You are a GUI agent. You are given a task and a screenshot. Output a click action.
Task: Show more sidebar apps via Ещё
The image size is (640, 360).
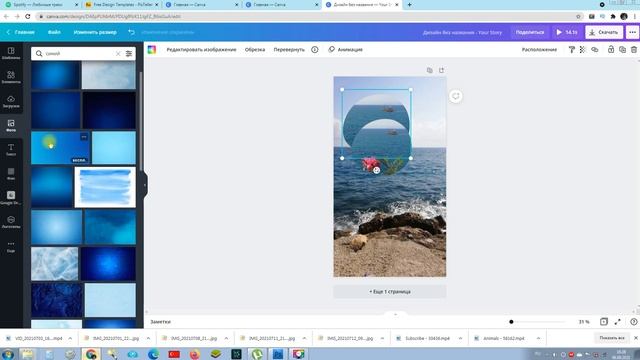point(11,246)
